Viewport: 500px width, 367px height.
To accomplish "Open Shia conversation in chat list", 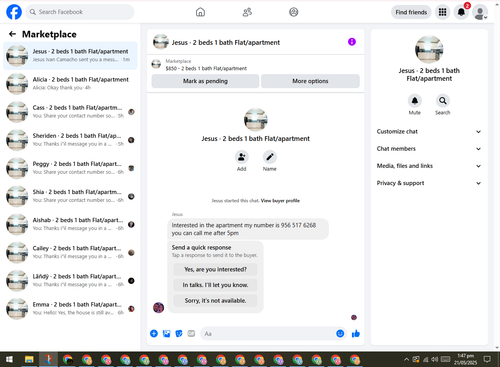I will [70, 196].
